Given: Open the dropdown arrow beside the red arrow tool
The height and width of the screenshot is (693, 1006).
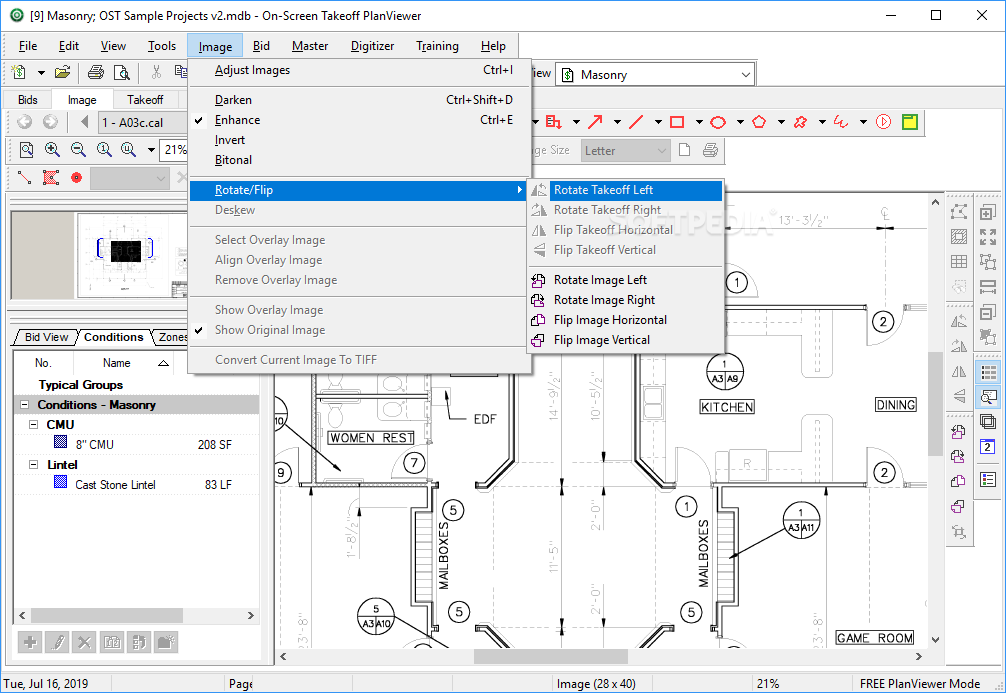Looking at the screenshot, I should pyautogui.click(x=617, y=122).
